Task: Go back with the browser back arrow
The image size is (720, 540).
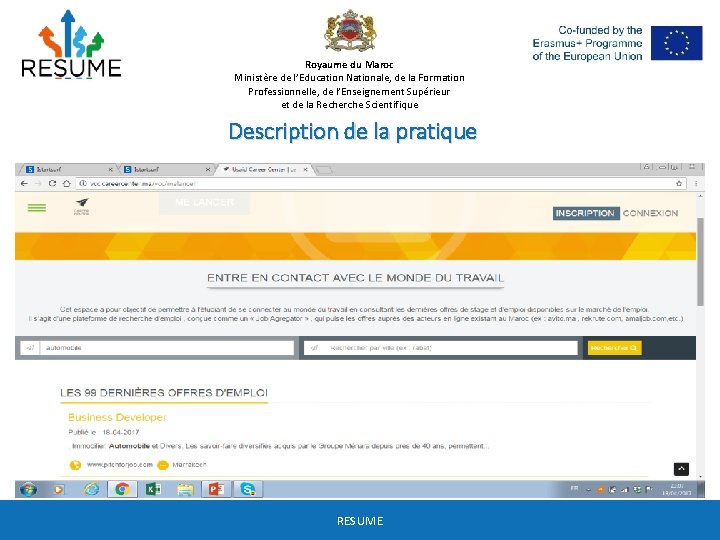Action: 24,183
